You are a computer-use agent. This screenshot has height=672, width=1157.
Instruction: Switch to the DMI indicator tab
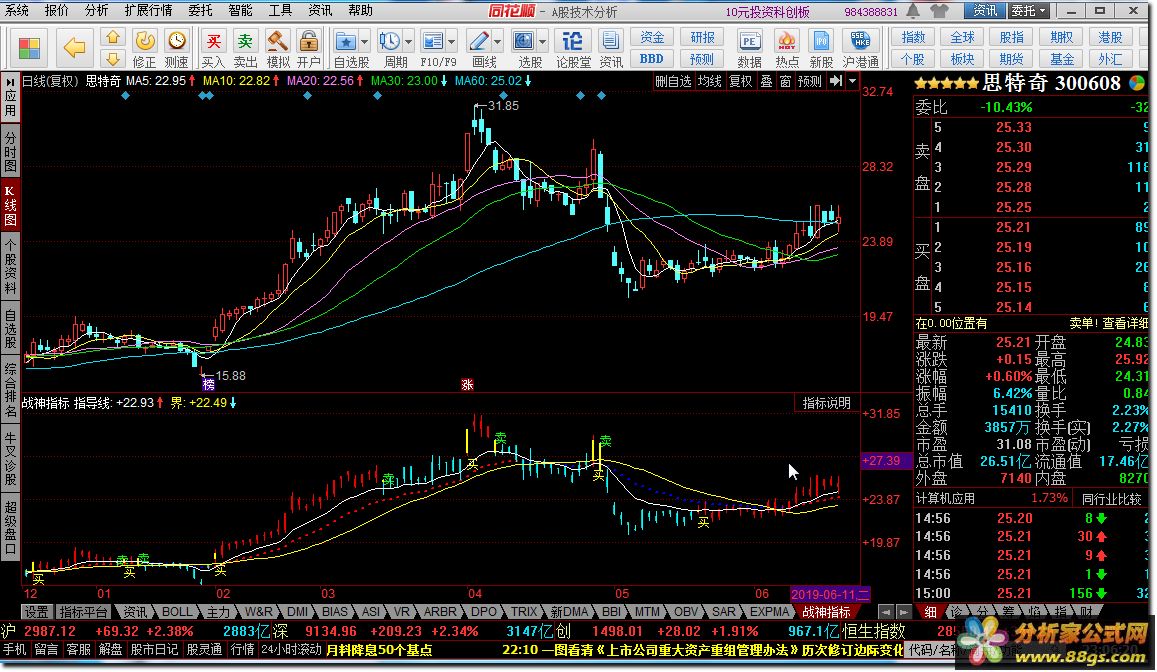pos(297,612)
